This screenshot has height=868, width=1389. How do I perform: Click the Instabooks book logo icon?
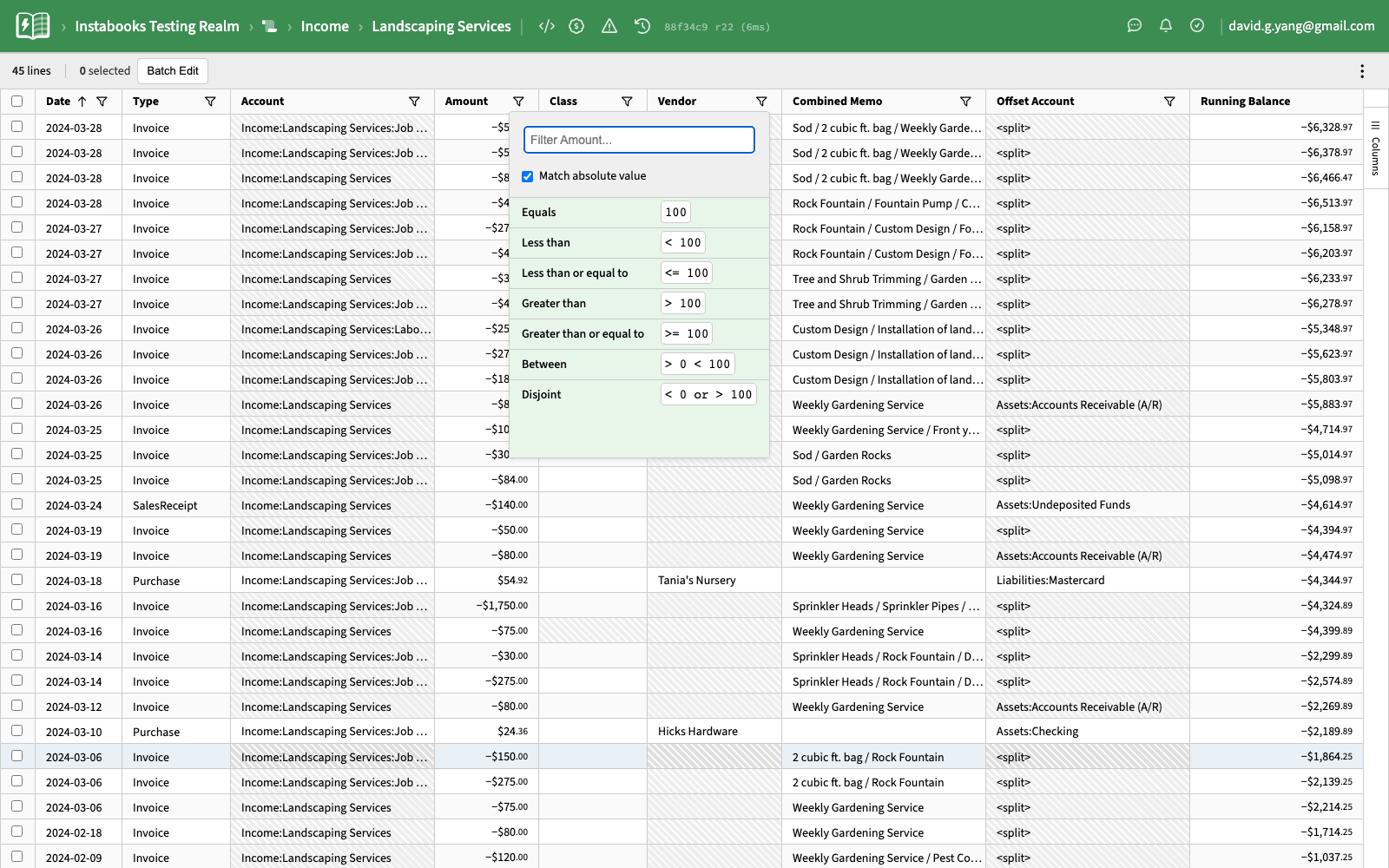[x=32, y=26]
